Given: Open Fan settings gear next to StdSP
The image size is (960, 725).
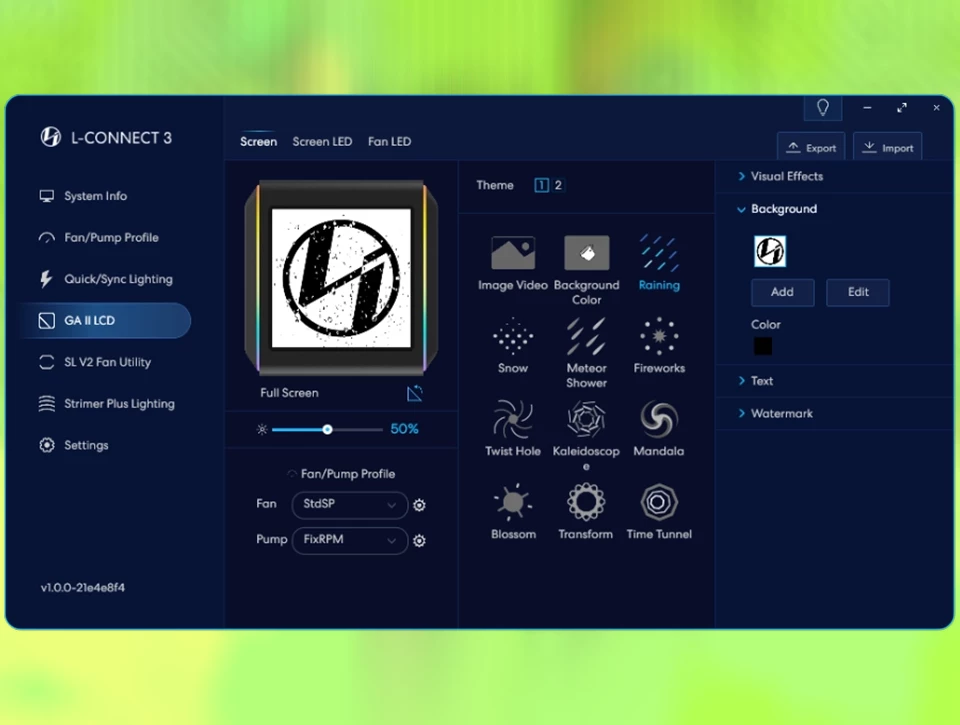Looking at the screenshot, I should [x=419, y=505].
